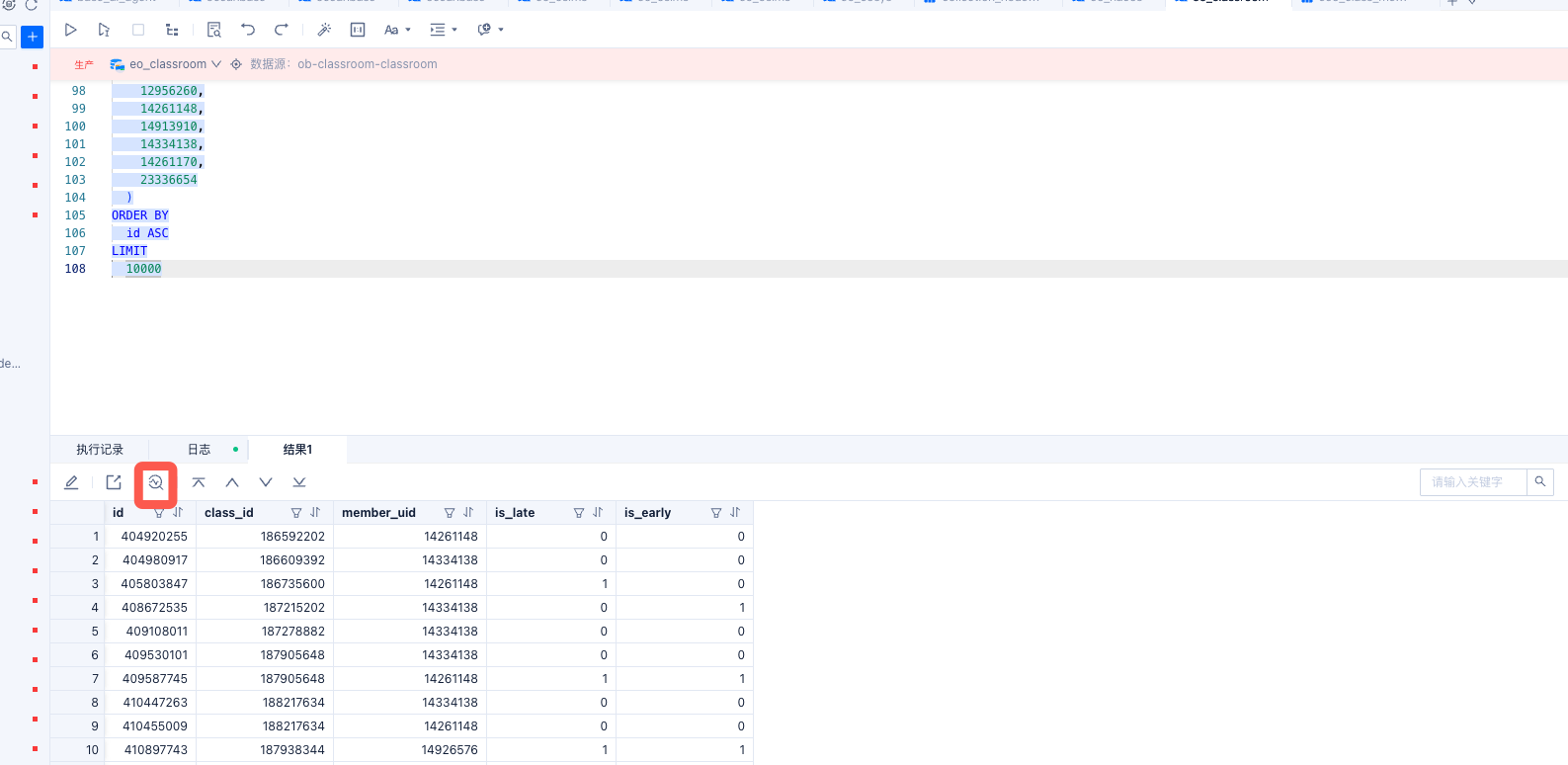1568x765 pixels.
Task: Toggle sort on the class_id column
Action: [x=315, y=513]
